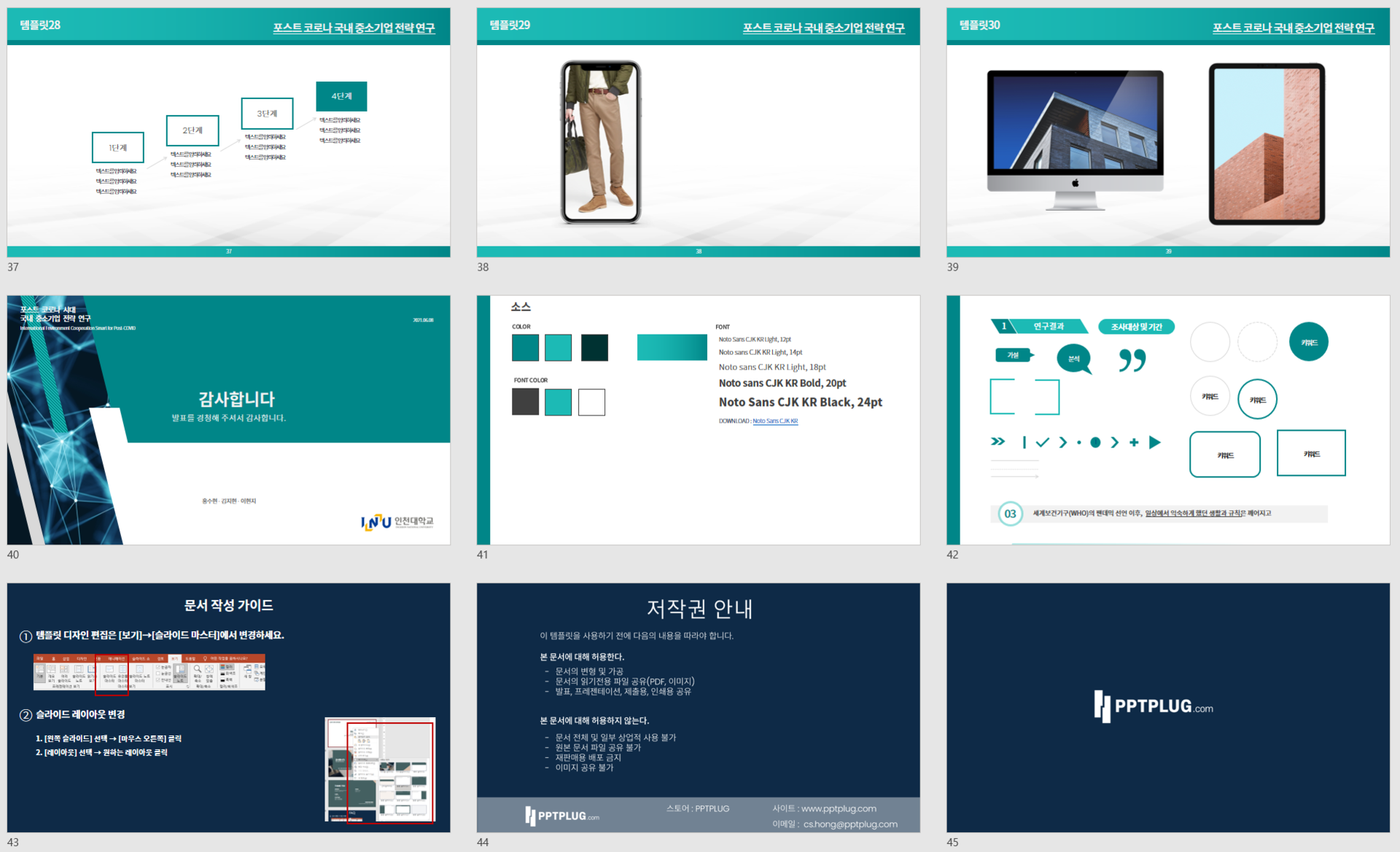Click the double chevron arrow icon
The height and width of the screenshot is (852, 1400).
click(998, 442)
